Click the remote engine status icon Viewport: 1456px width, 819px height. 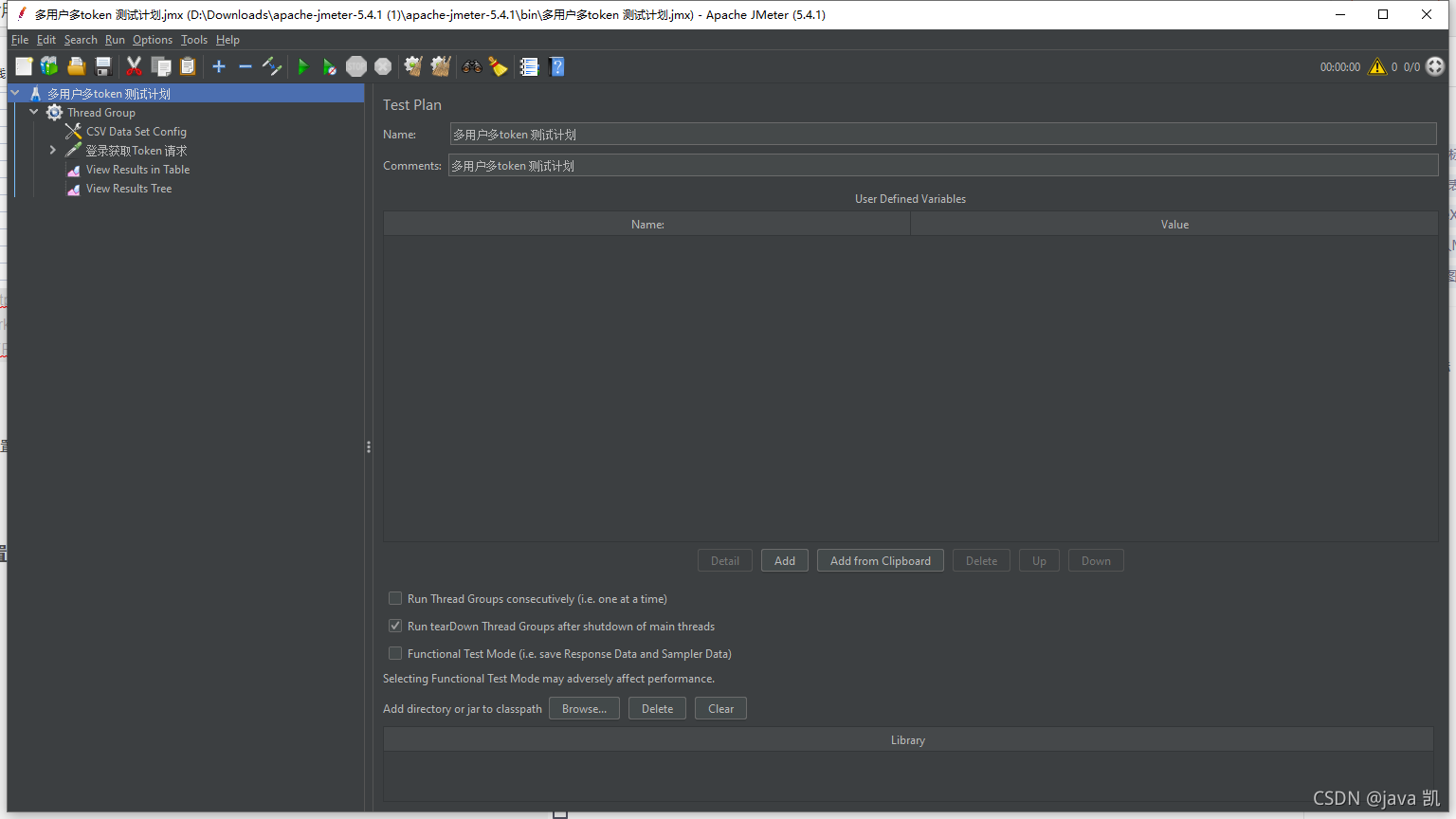[x=1435, y=66]
